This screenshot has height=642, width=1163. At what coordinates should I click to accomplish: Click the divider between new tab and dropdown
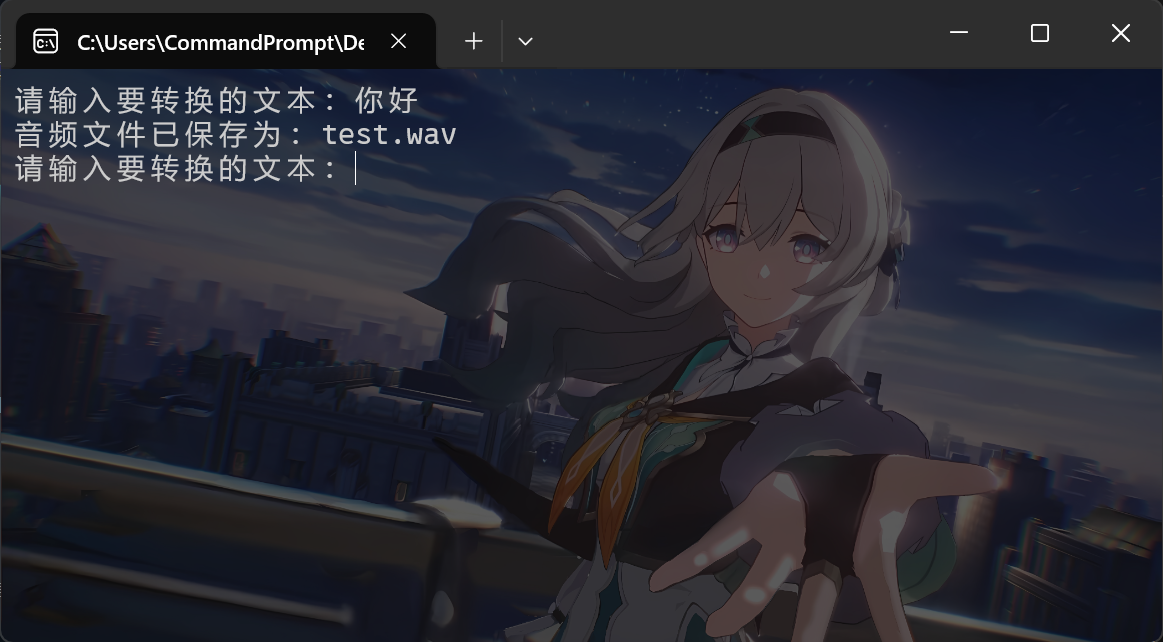pyautogui.click(x=501, y=41)
